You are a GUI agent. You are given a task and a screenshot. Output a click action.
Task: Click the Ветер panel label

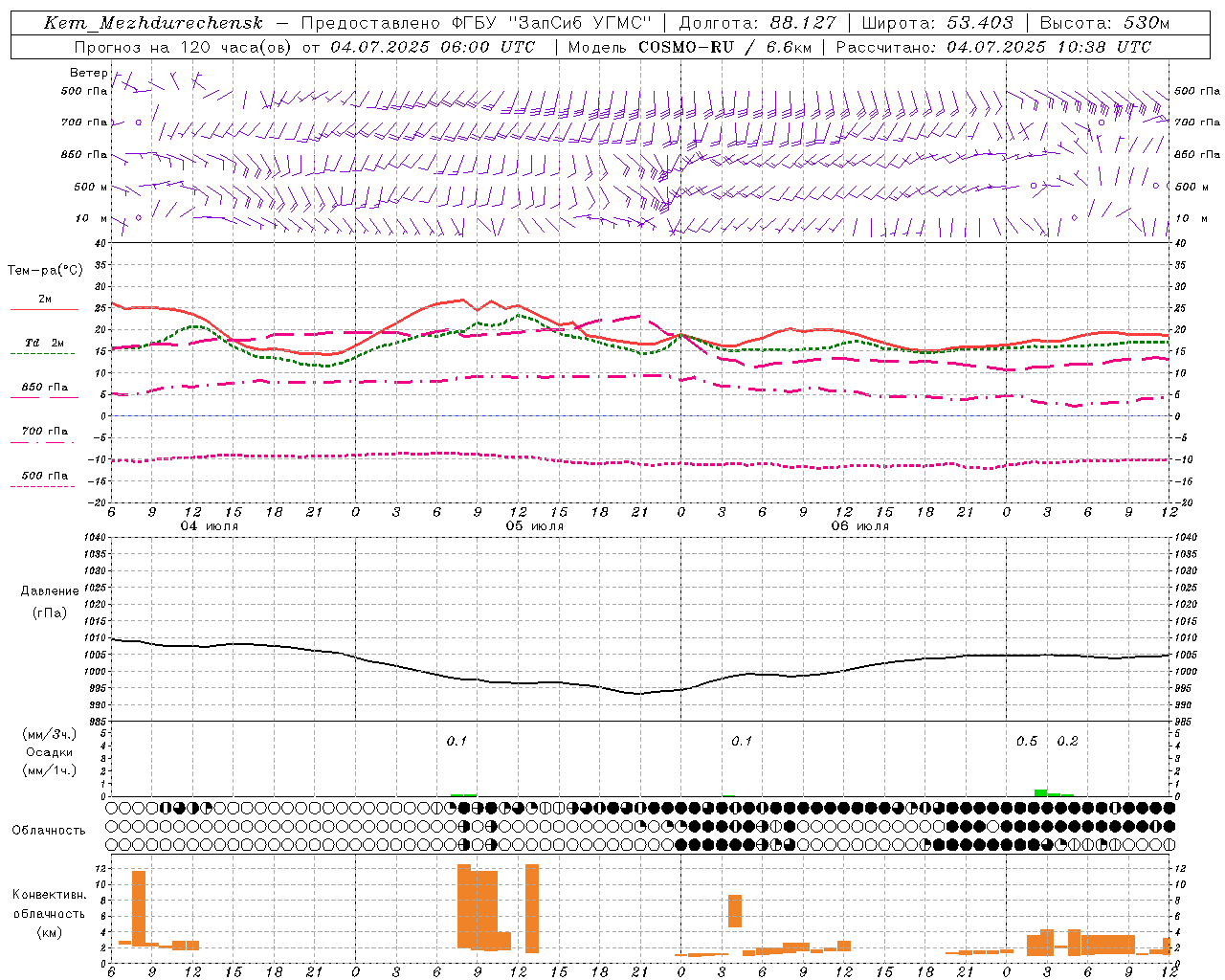pos(88,73)
